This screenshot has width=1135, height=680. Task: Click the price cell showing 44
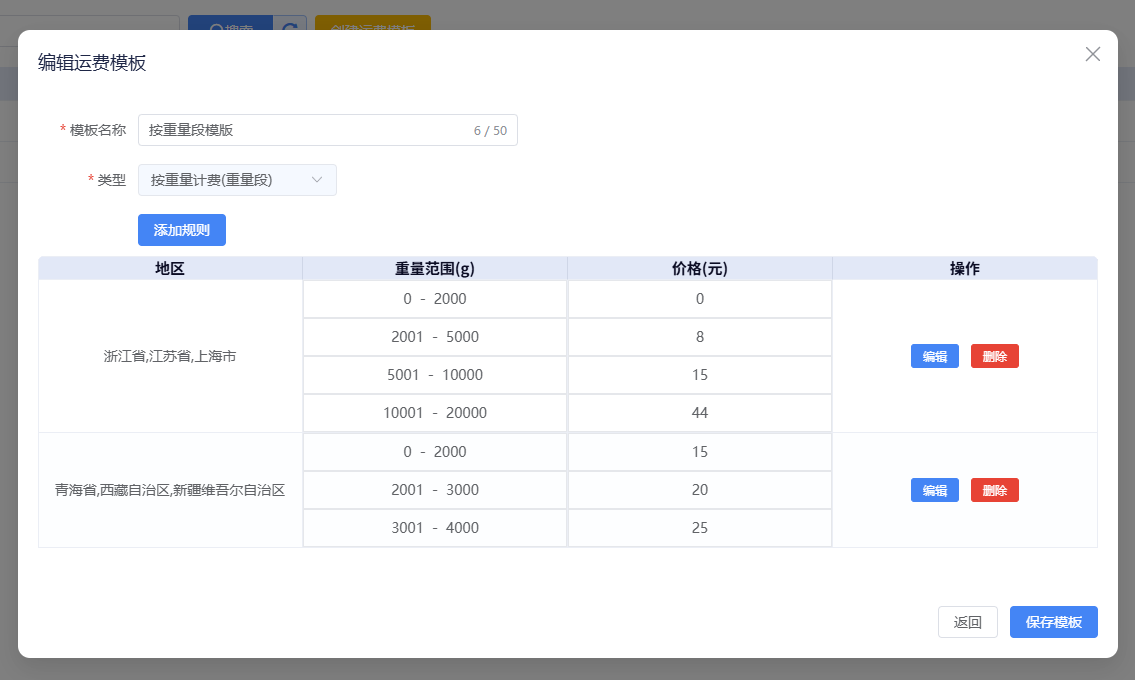[700, 413]
